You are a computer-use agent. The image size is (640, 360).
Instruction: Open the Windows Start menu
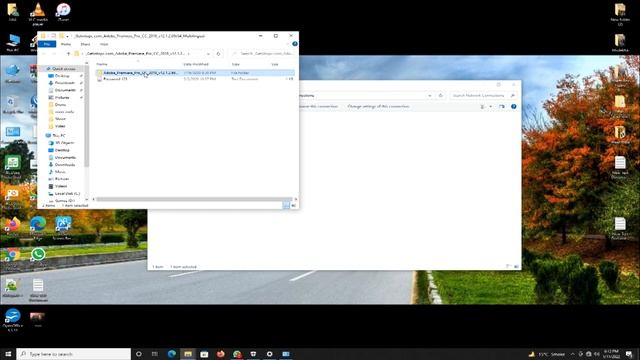(x=8, y=354)
